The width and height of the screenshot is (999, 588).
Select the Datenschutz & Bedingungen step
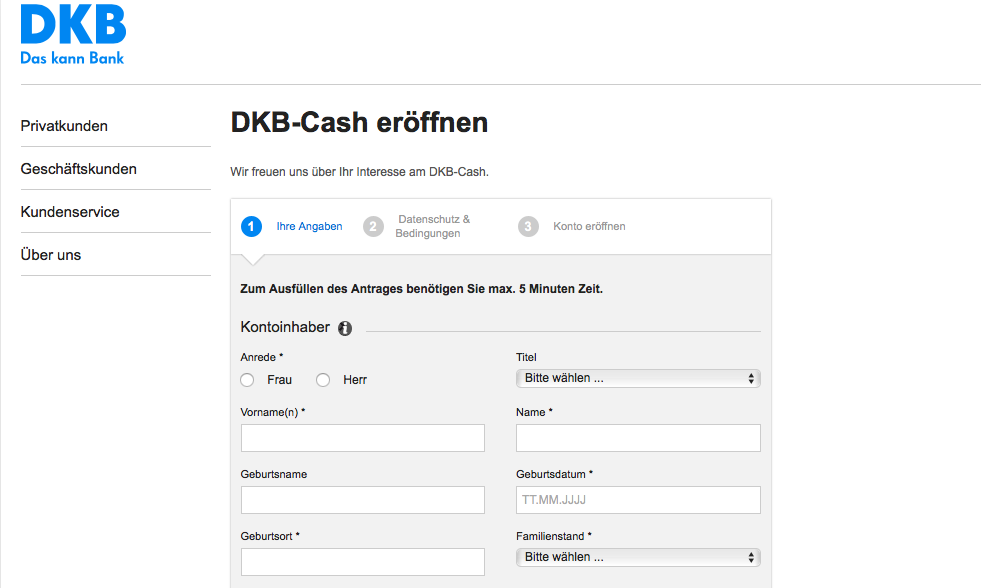click(x=433, y=226)
